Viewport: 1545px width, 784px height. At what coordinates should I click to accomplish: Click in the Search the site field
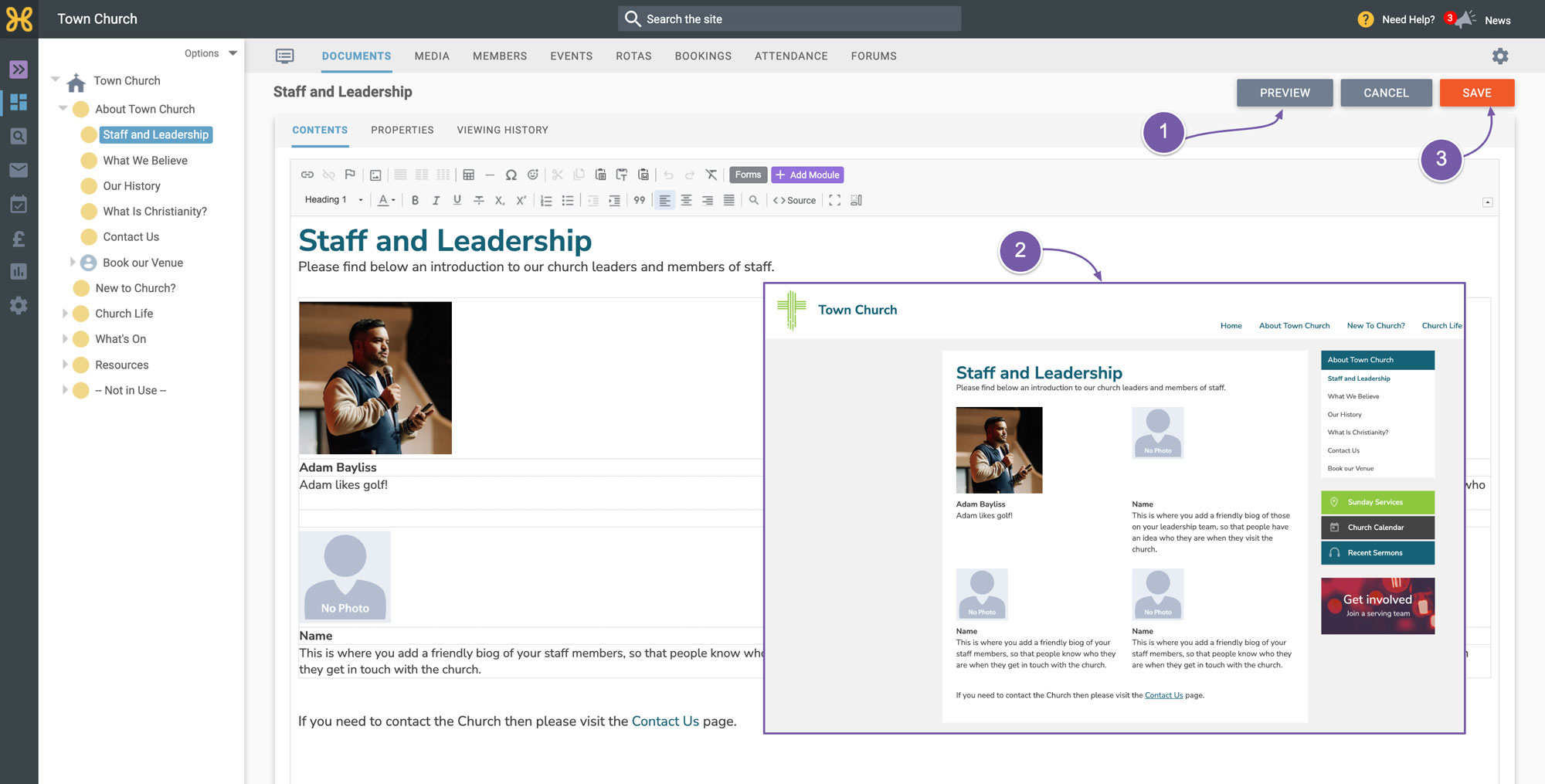tap(789, 19)
